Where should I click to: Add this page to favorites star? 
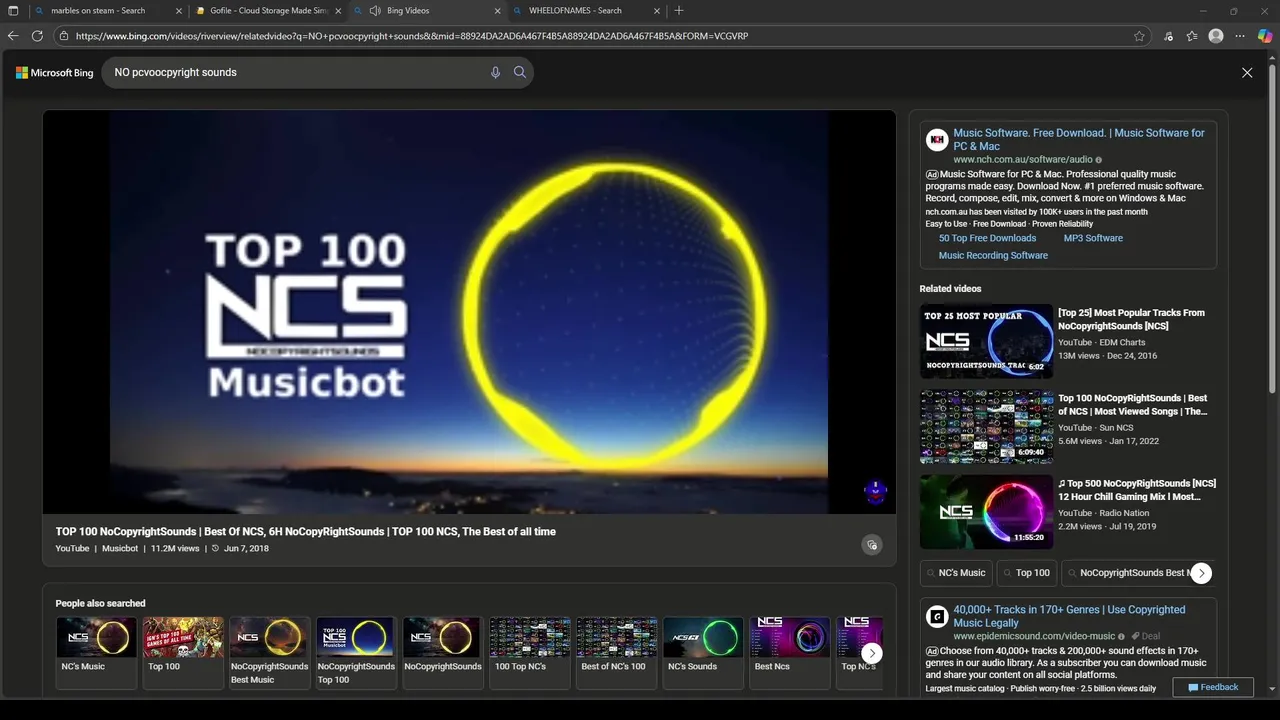(1139, 36)
